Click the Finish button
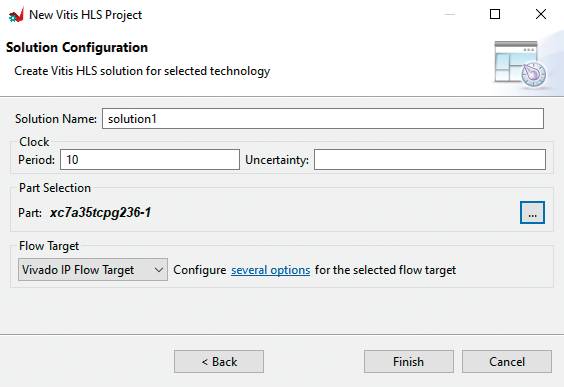 tap(409, 361)
